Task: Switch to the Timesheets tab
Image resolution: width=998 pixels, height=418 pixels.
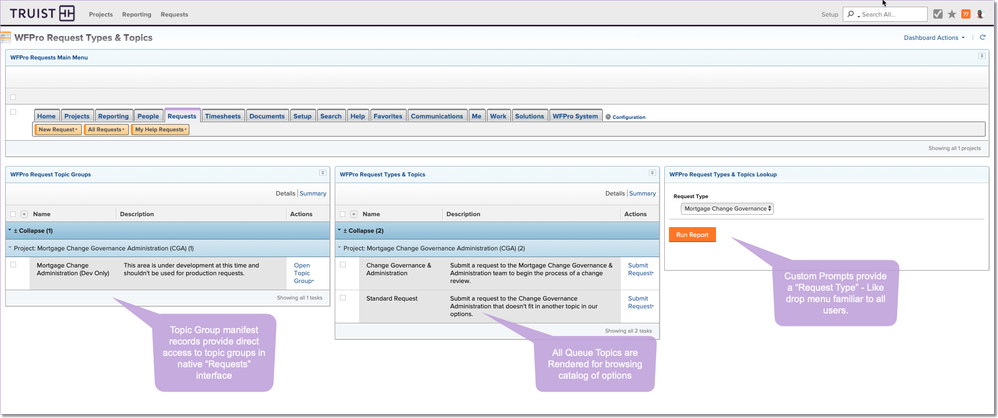Action: (222, 116)
